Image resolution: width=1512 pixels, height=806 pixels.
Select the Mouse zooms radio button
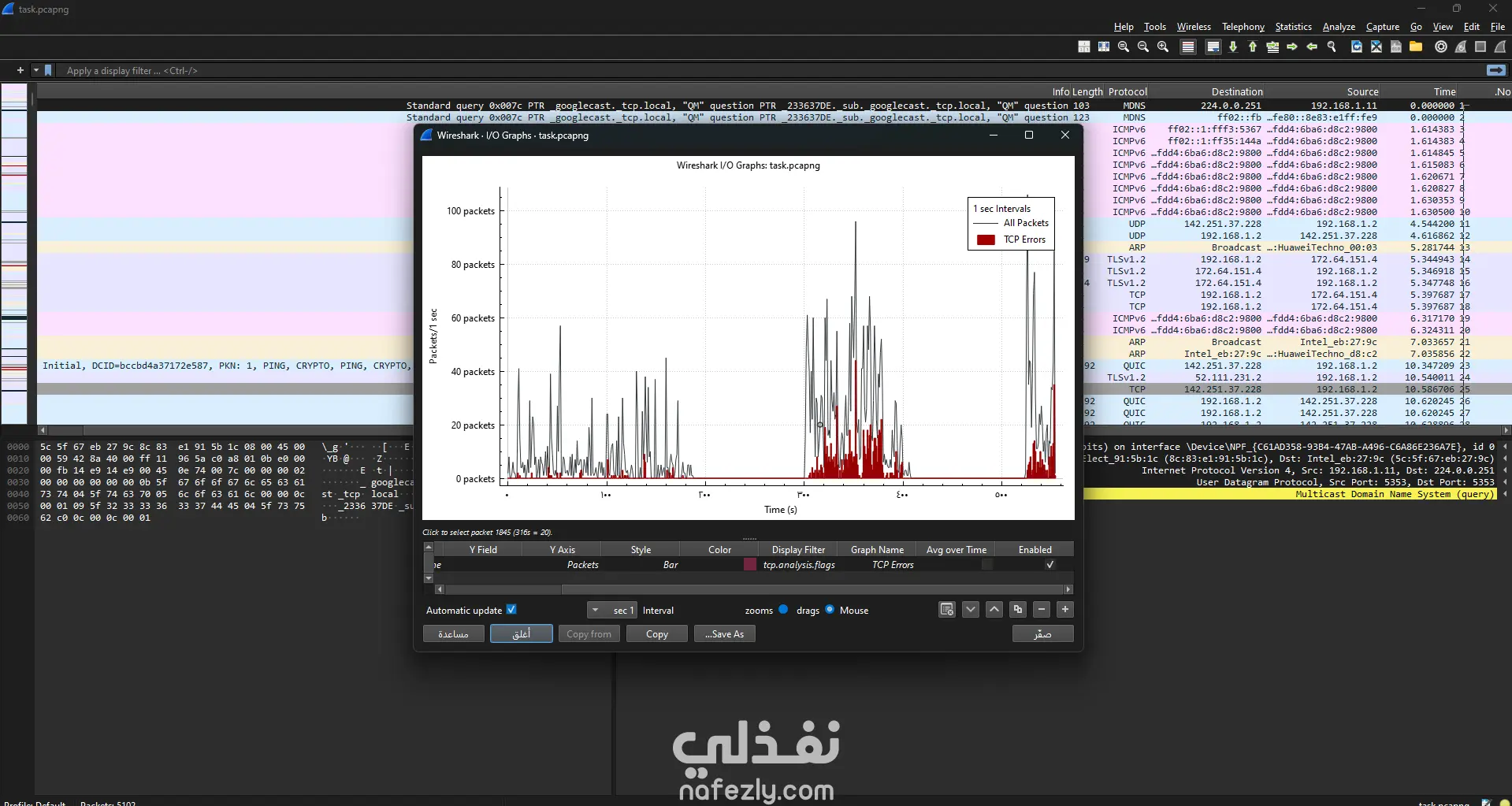pos(783,610)
